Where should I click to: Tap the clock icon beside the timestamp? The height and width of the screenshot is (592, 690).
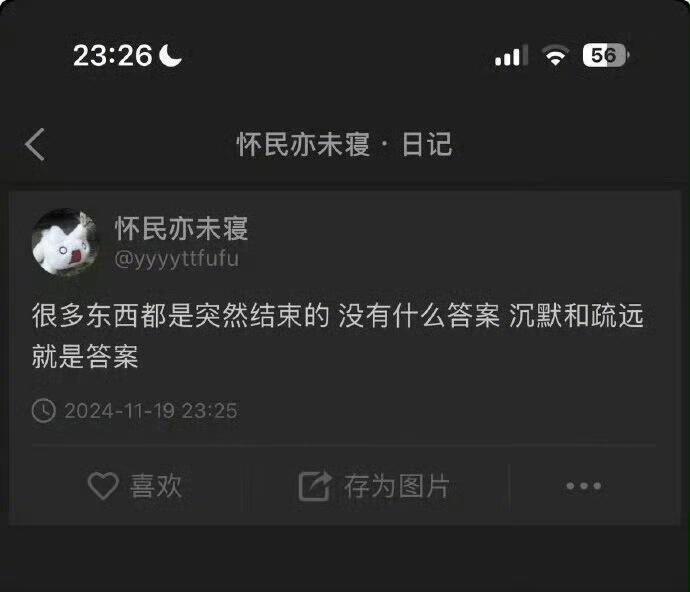pyautogui.click(x=44, y=411)
